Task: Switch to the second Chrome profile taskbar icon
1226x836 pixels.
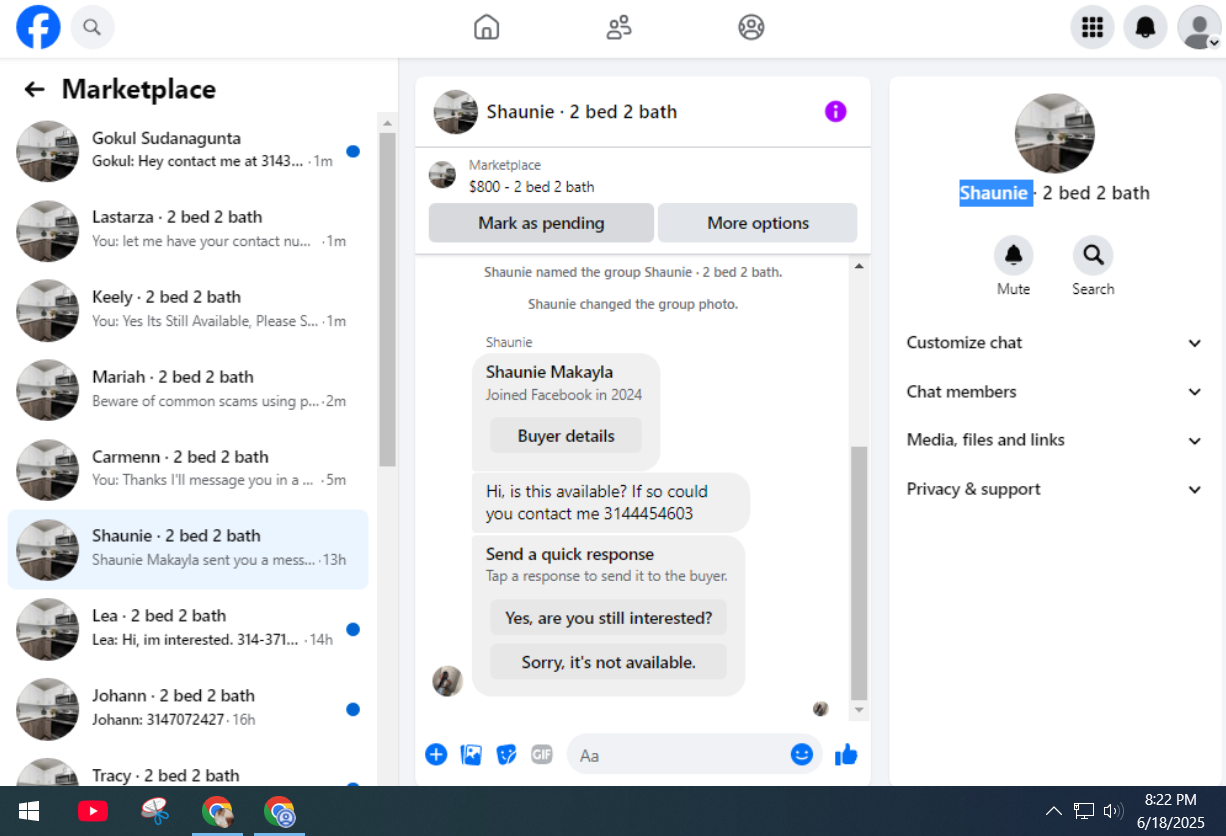Action: 279,811
